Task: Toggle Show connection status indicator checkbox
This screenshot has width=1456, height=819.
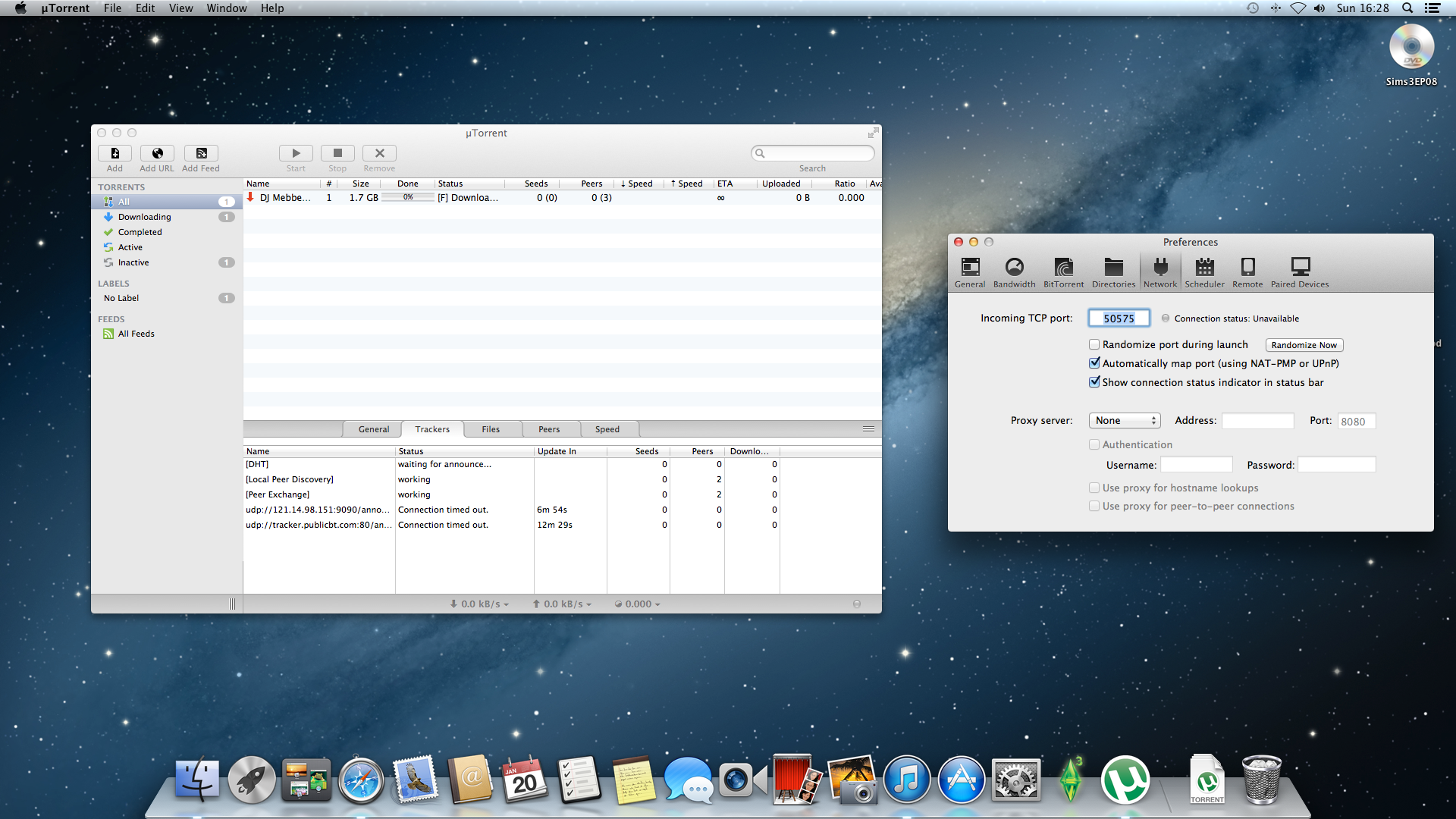Action: coord(1094,382)
